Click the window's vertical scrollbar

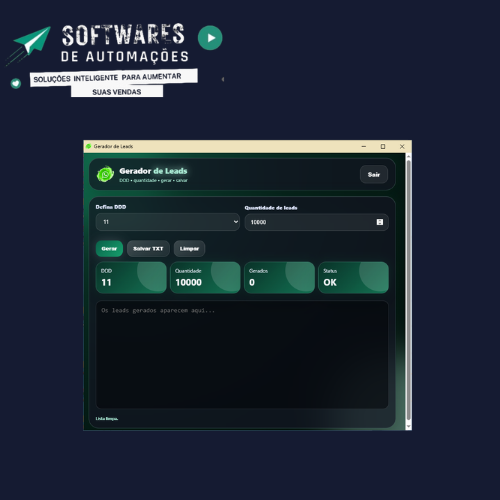tap(409, 292)
